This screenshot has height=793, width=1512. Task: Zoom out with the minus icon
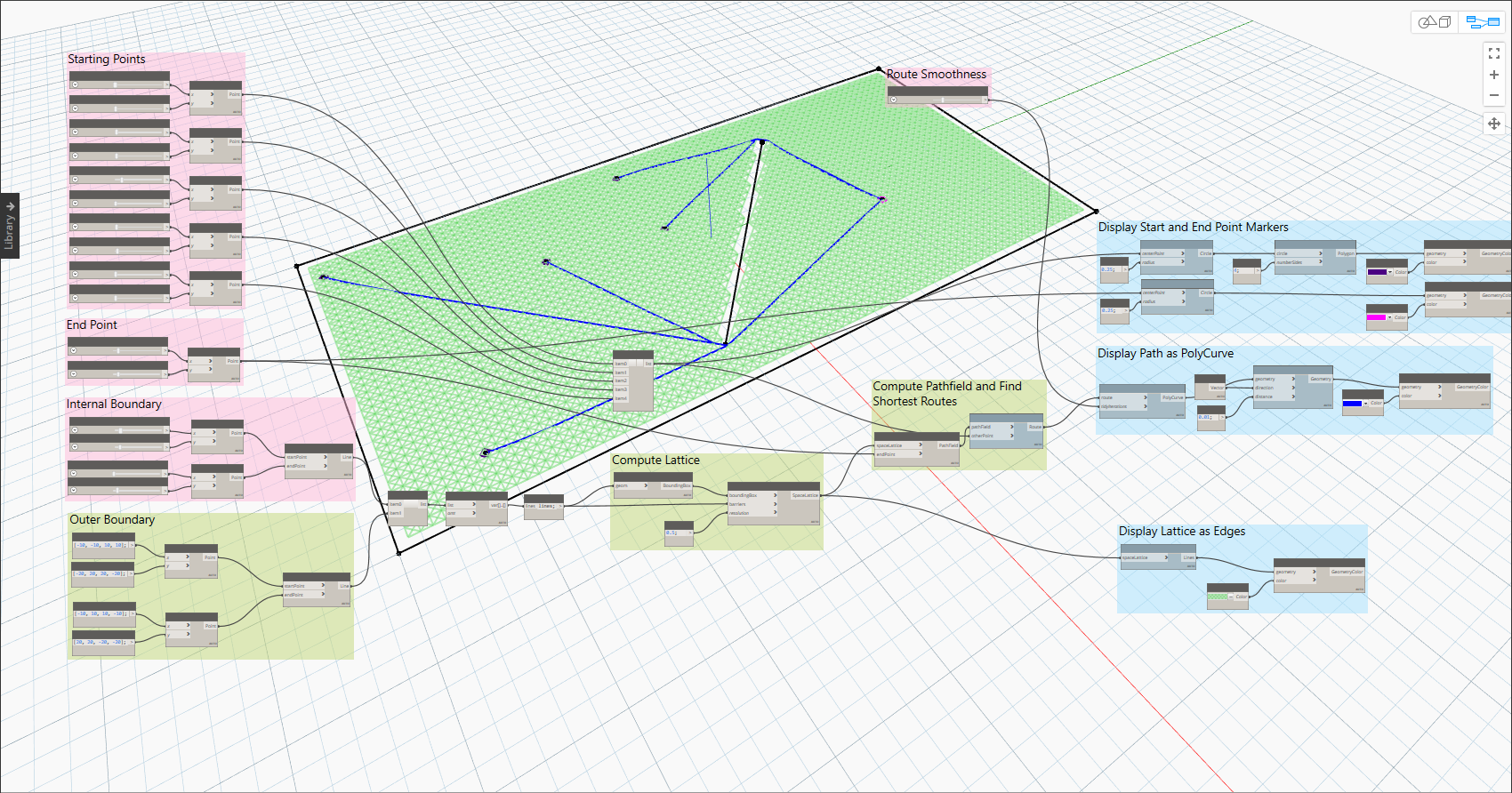[1494, 95]
